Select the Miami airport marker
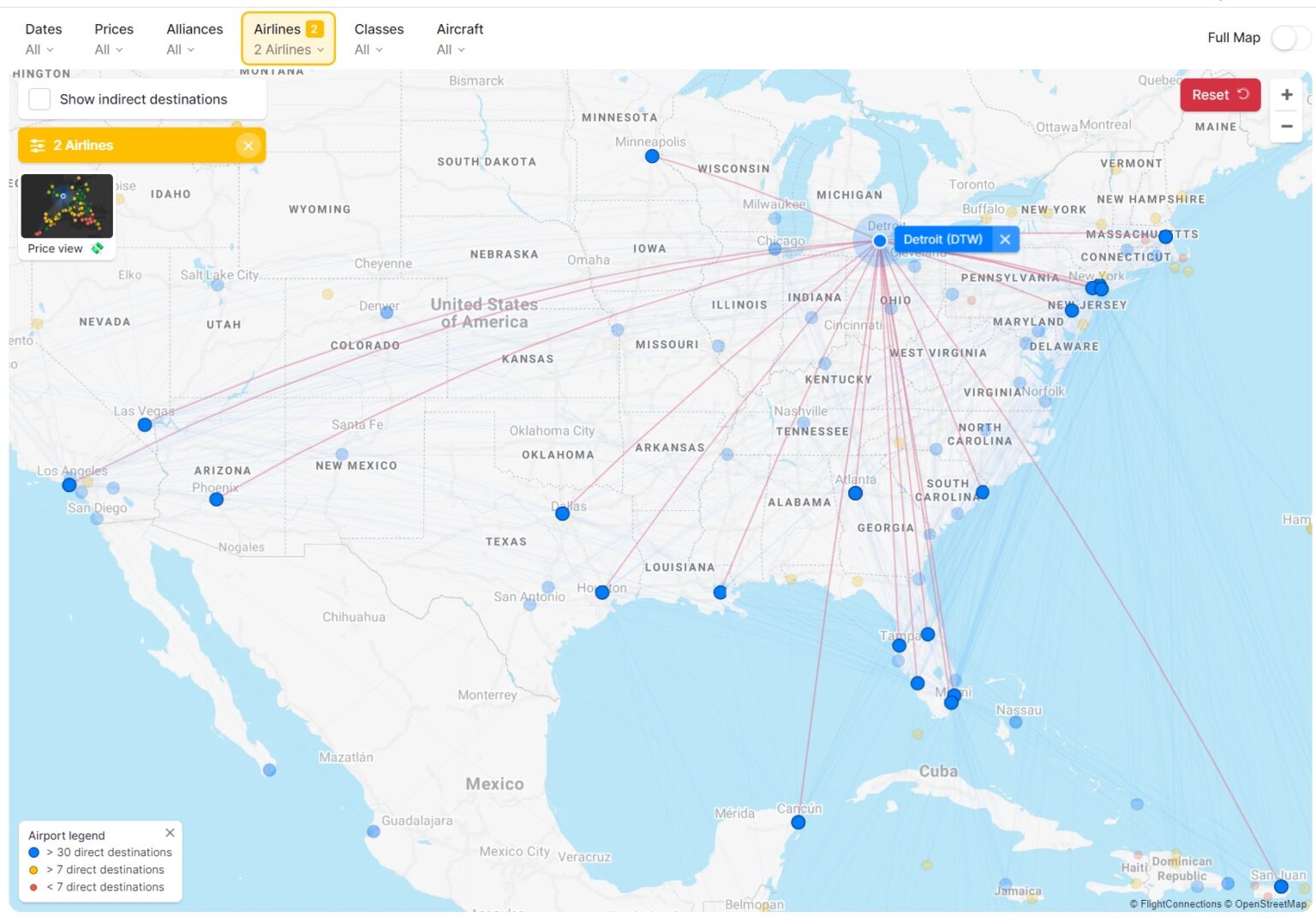 [x=950, y=702]
